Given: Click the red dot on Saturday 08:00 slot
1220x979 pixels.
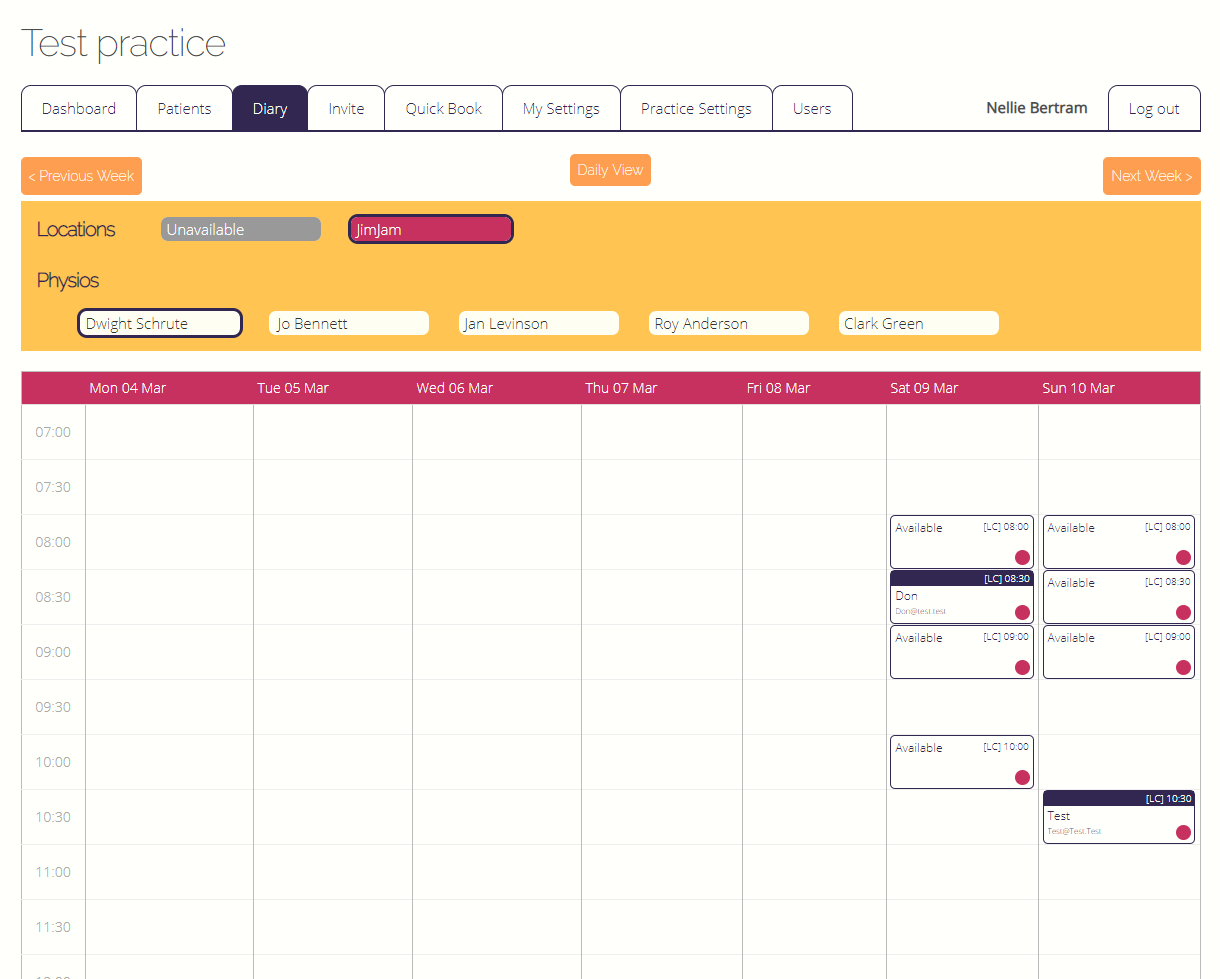Looking at the screenshot, I should pos(1022,557).
